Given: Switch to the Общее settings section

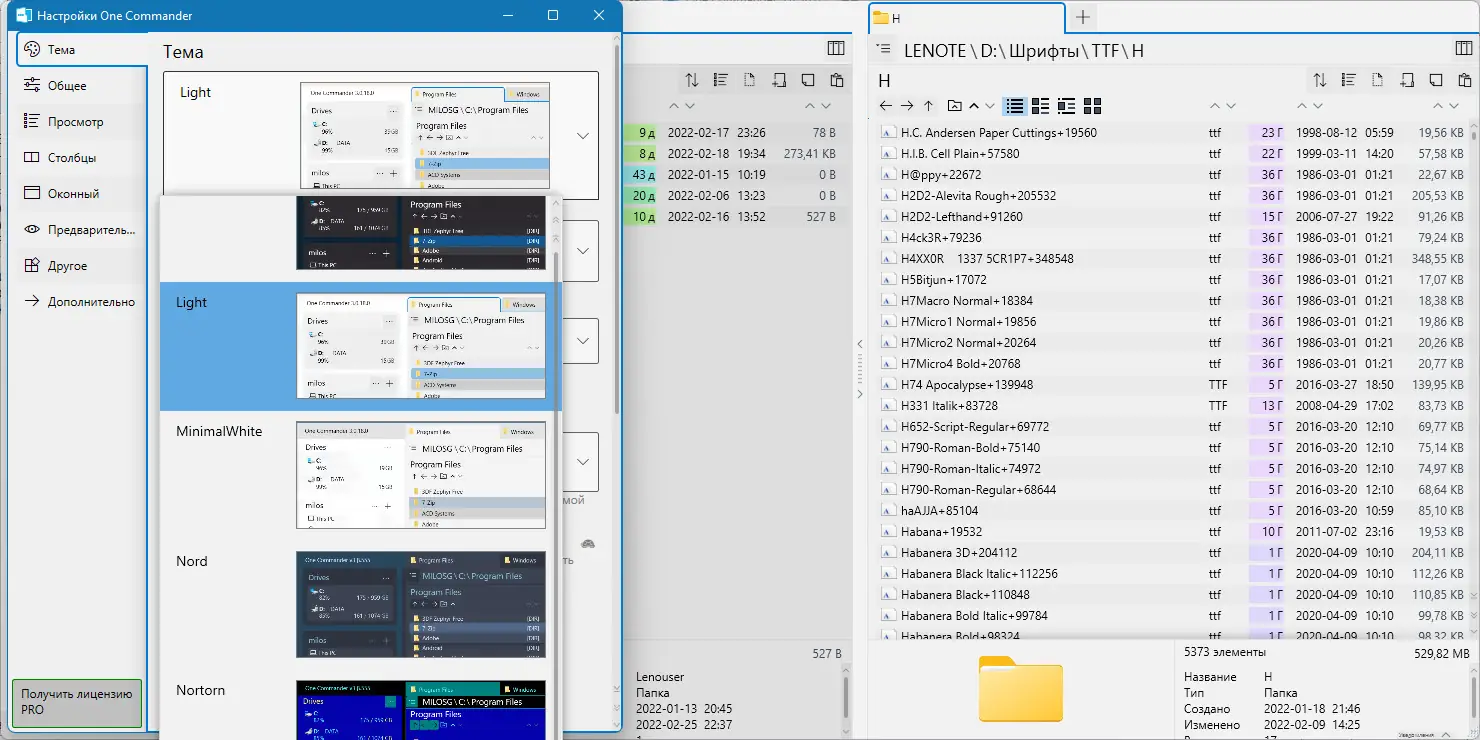Looking at the screenshot, I should [x=82, y=86].
